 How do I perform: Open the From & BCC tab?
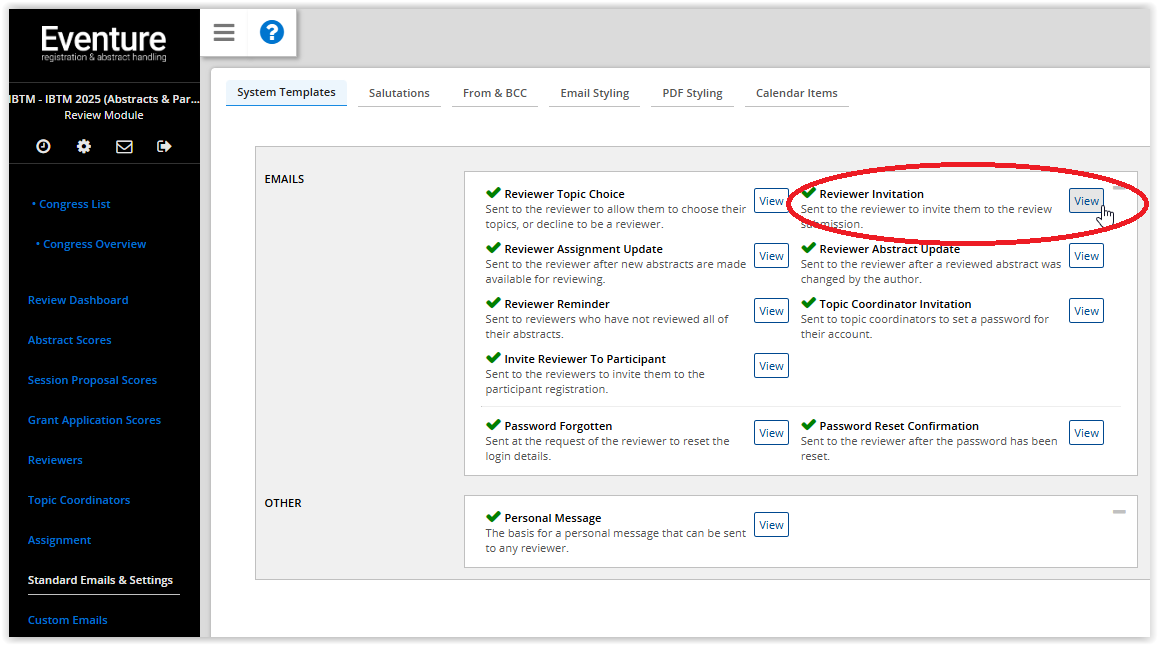point(495,93)
